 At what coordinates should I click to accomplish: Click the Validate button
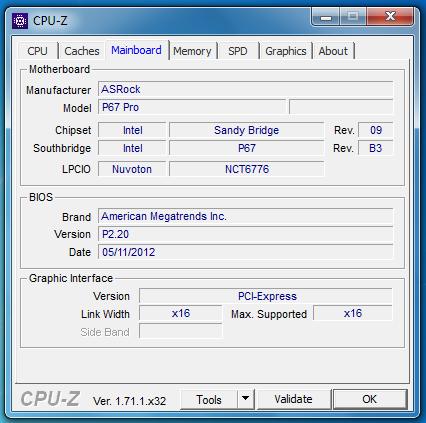pyautogui.click(x=293, y=399)
